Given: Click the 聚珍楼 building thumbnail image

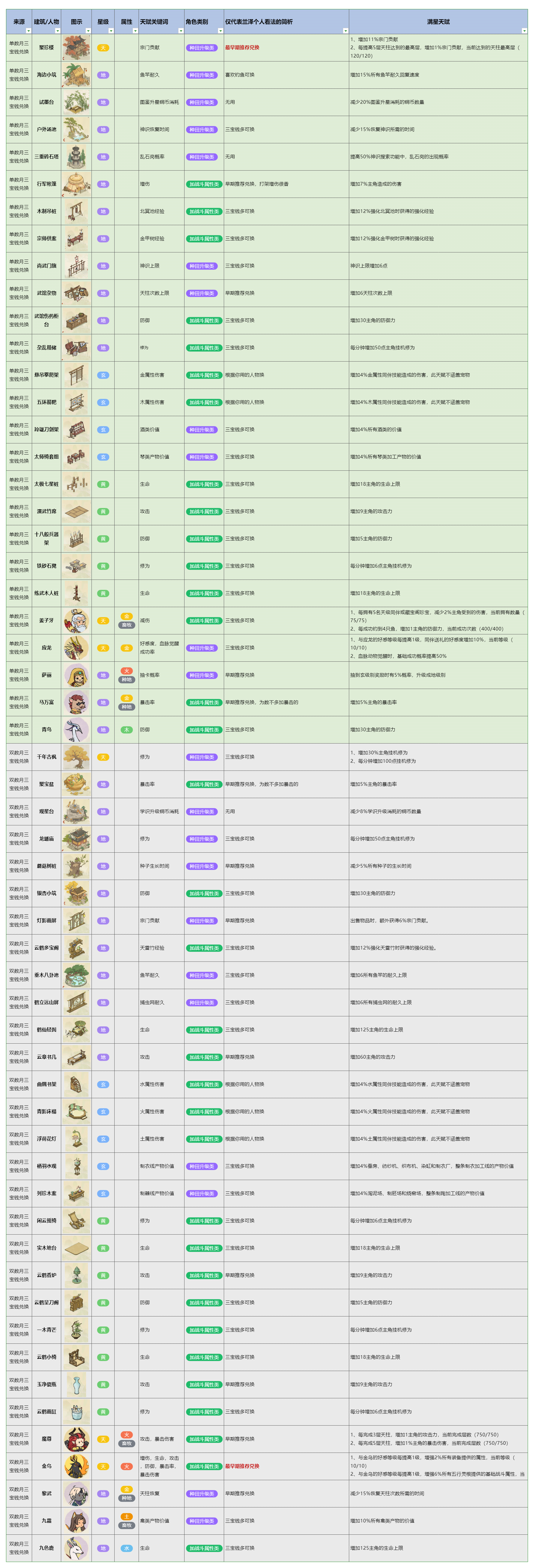Looking at the screenshot, I should (76, 47).
